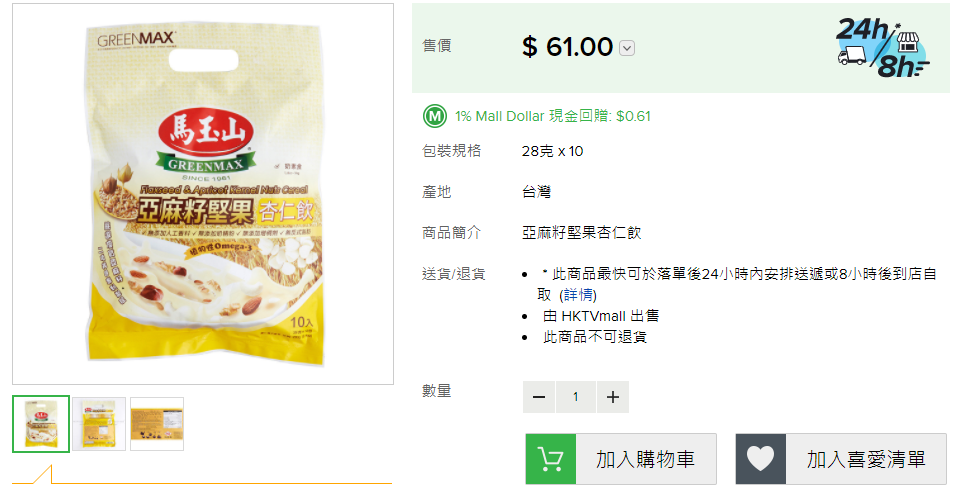Click the 24h/8h delivery truck icon
Image resolution: width=960 pixels, height=493 pixels.
881,47
